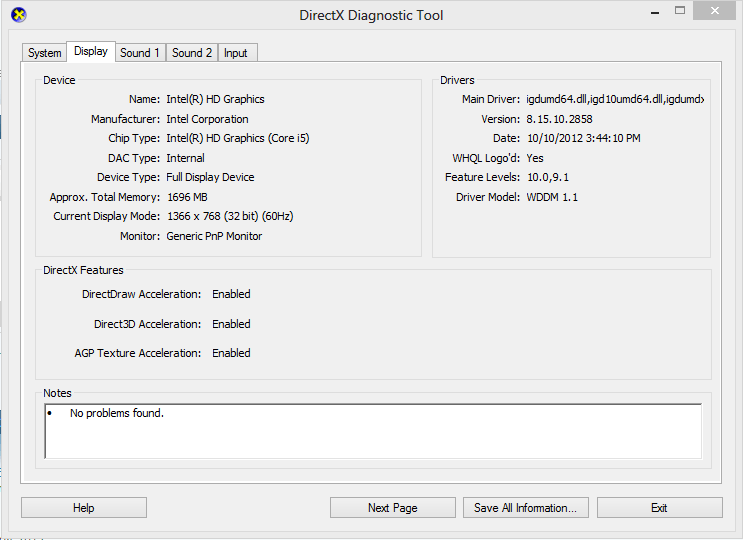743x540 pixels.
Task: Click manufacturer value 'Intel Corporation'
Action: [x=207, y=119]
